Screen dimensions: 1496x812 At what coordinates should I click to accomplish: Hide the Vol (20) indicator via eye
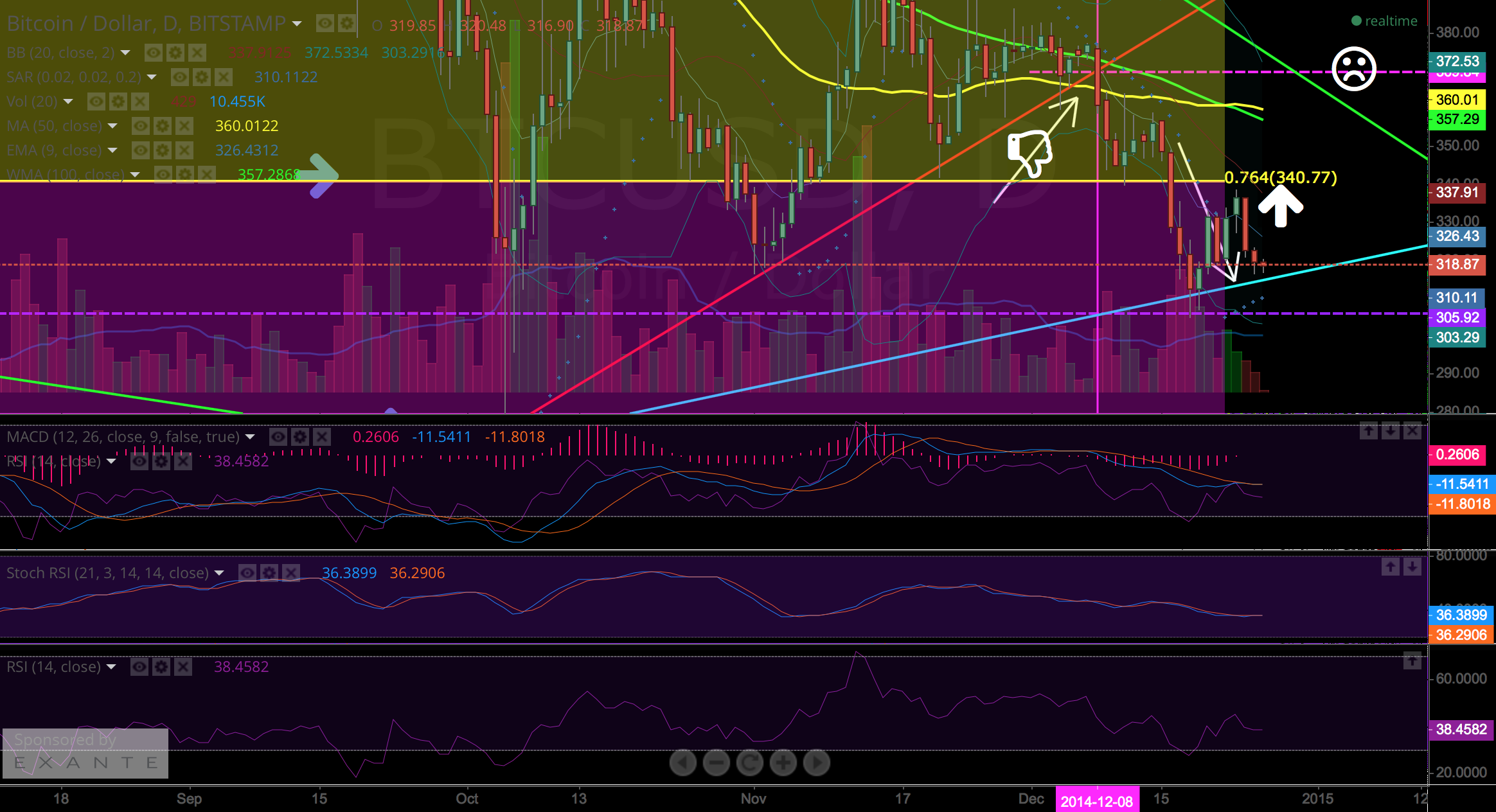(96, 101)
